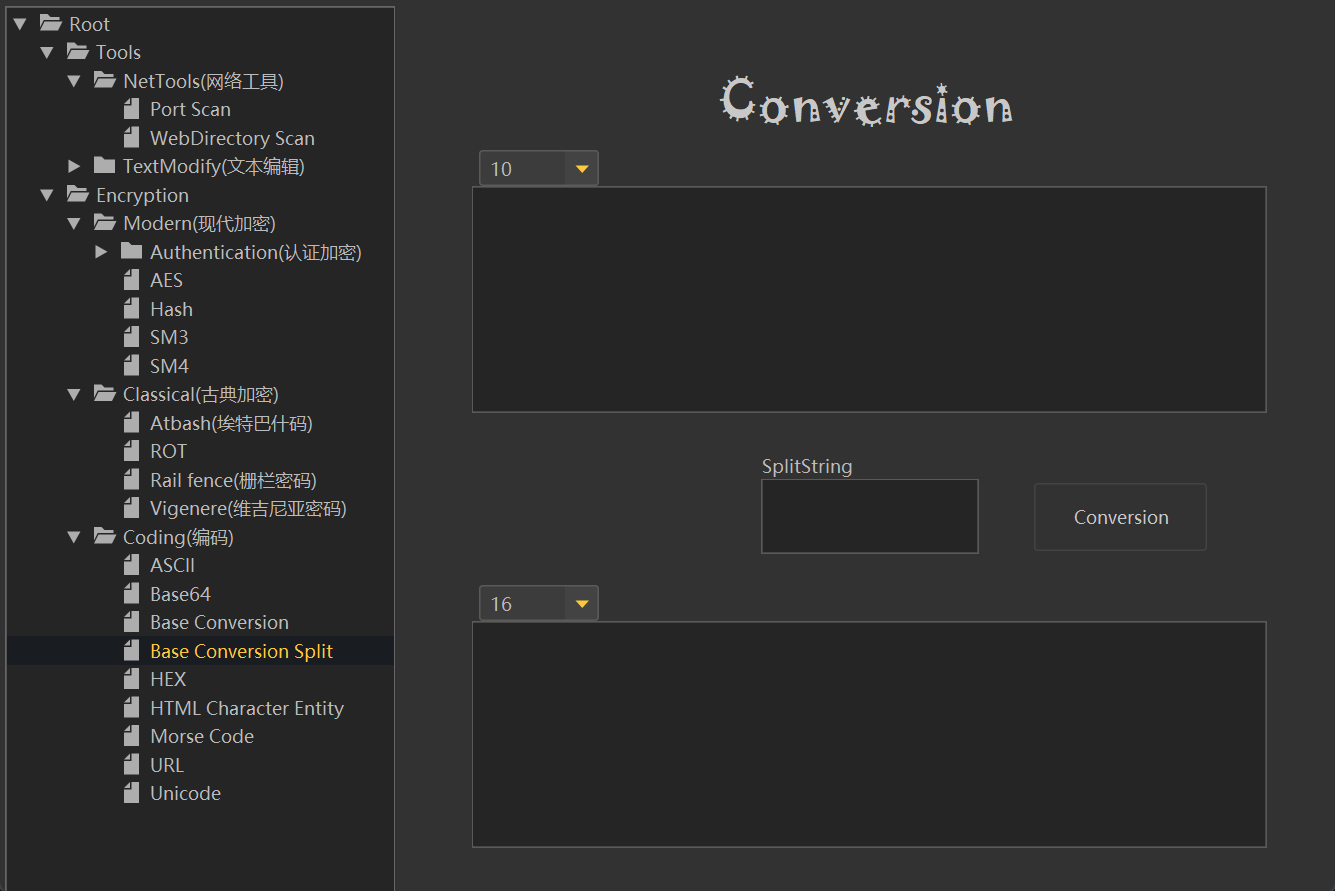The image size is (1335, 891).
Task: Expand the Authentication(认证加密) tree node
Action: click(x=101, y=252)
